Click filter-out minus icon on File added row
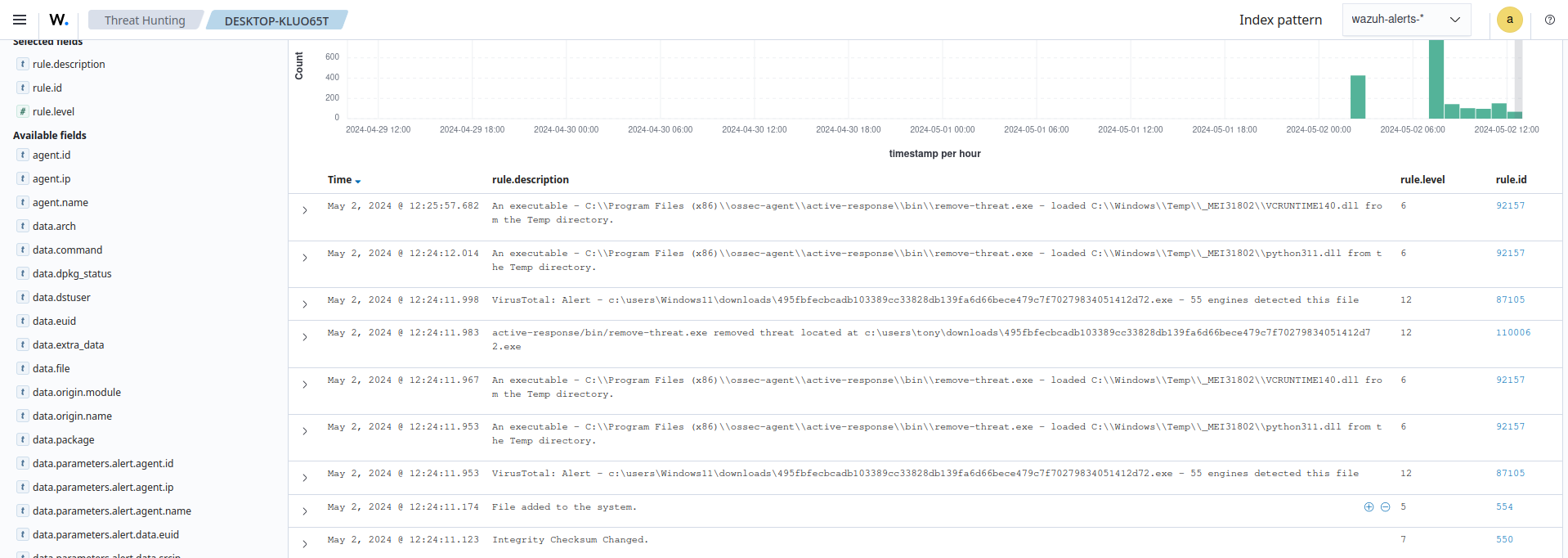 click(1385, 507)
